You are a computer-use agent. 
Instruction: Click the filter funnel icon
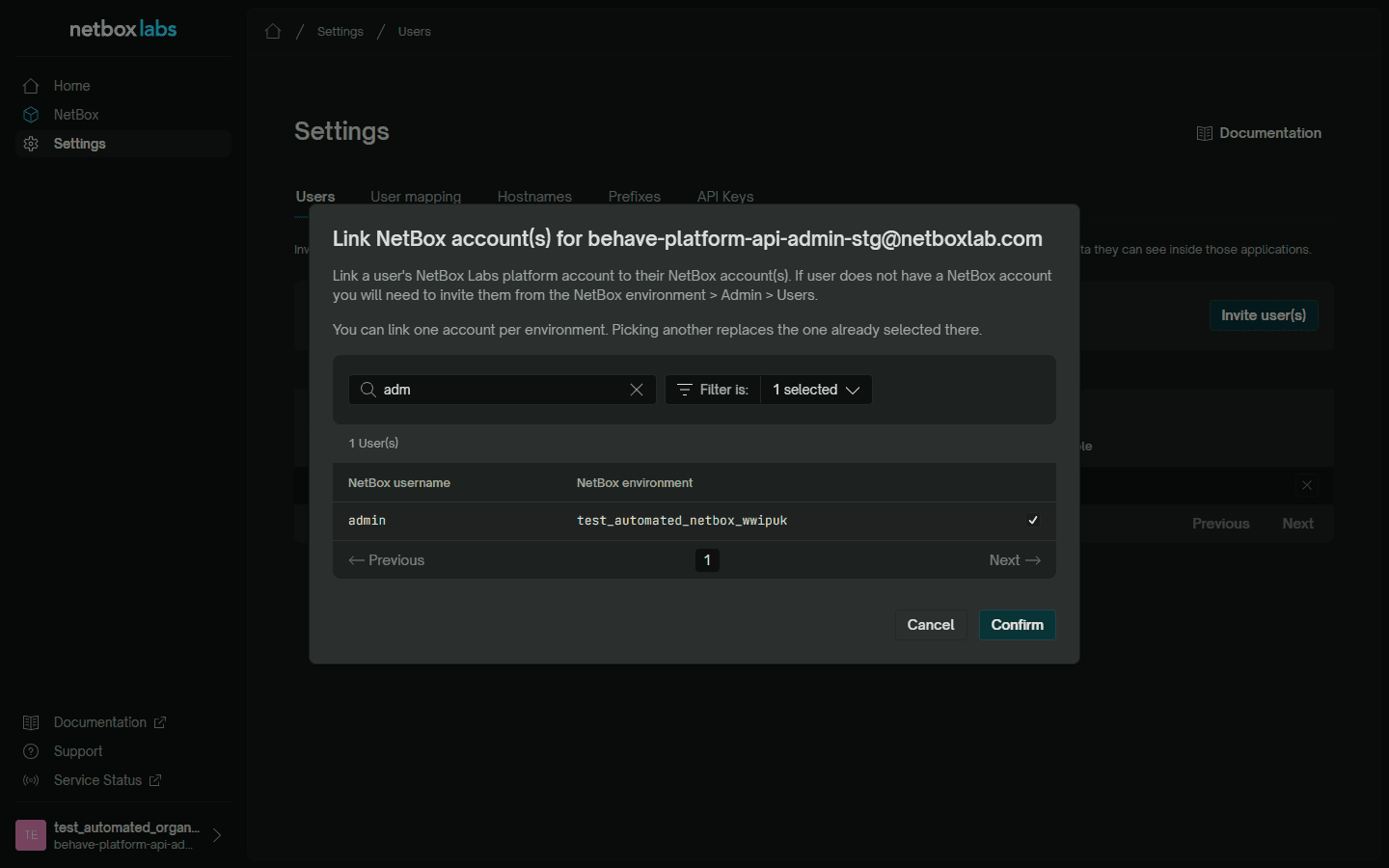click(684, 390)
